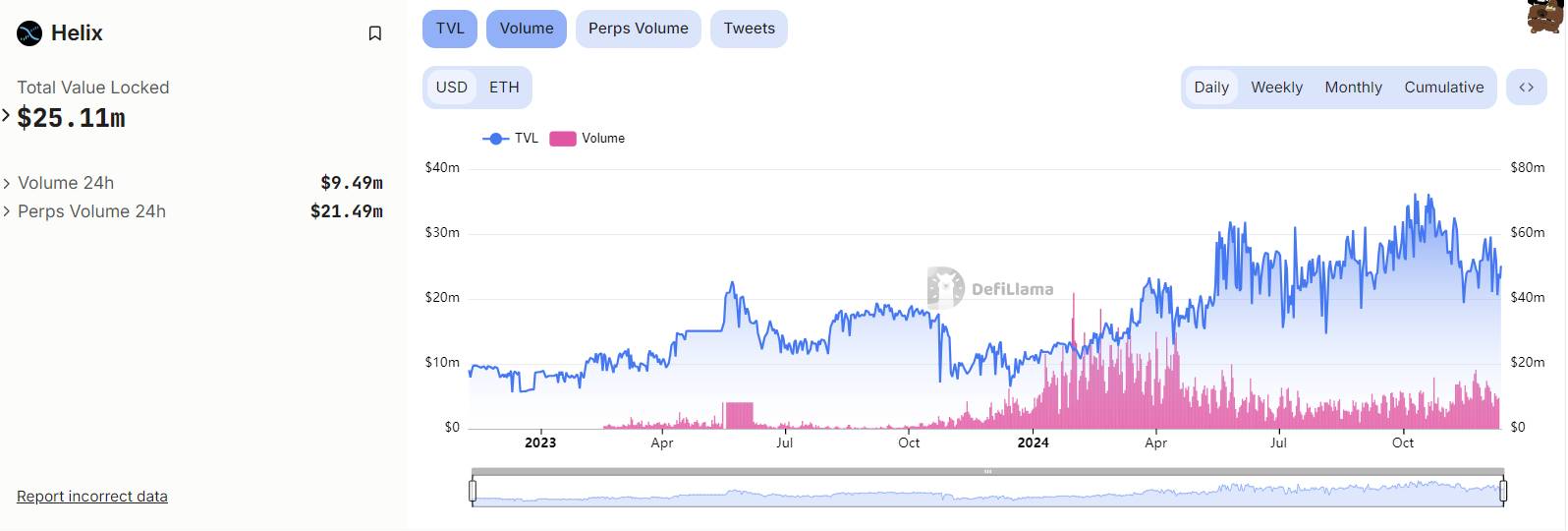Expand the Volume 24h details

coord(7,183)
